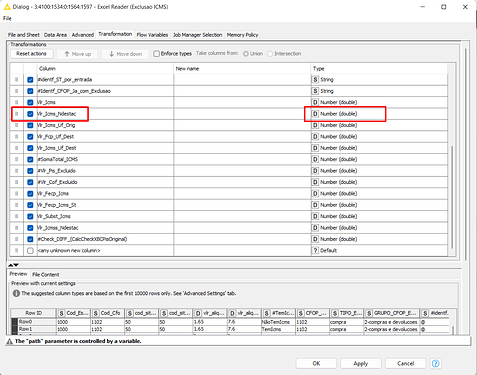Grab the drag handle of the Vr_Icms row
This screenshot has width=477, height=375.
[x=16, y=102]
